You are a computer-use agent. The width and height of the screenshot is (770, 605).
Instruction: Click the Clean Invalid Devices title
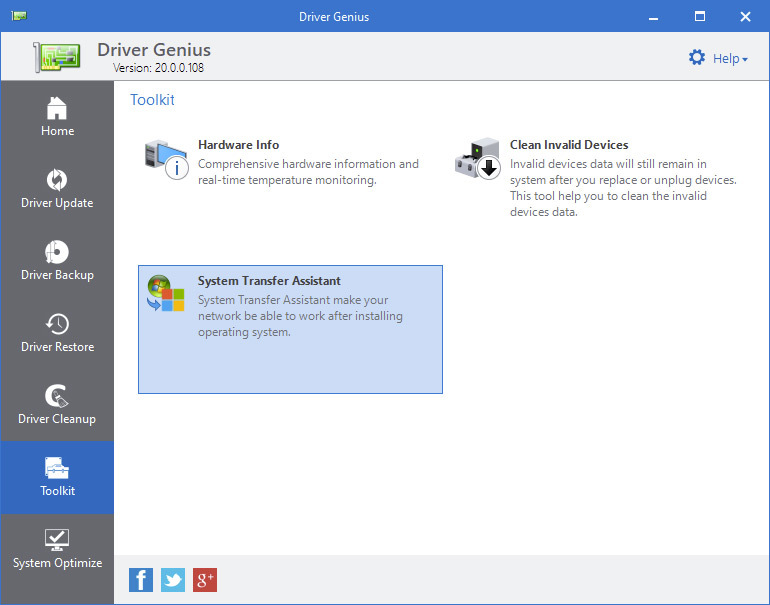click(x=569, y=145)
